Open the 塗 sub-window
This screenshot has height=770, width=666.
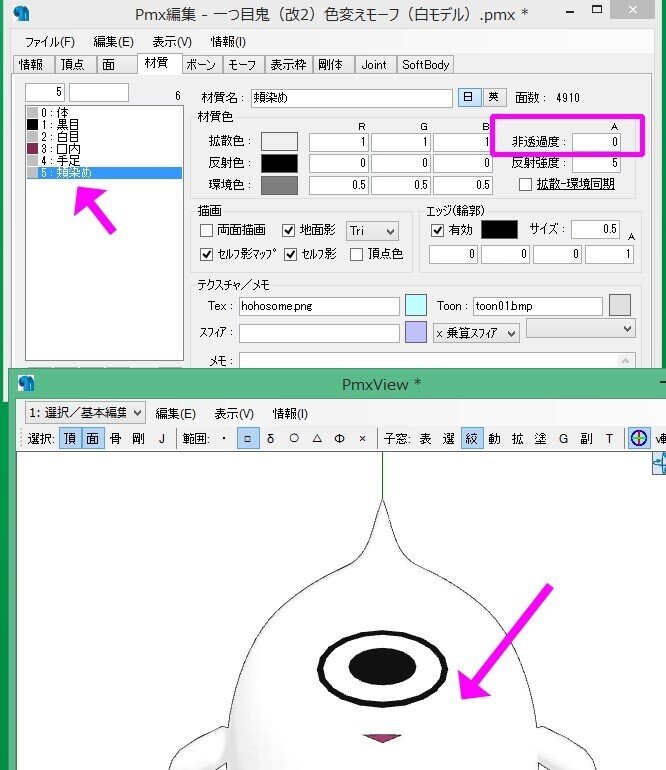[x=540, y=438]
